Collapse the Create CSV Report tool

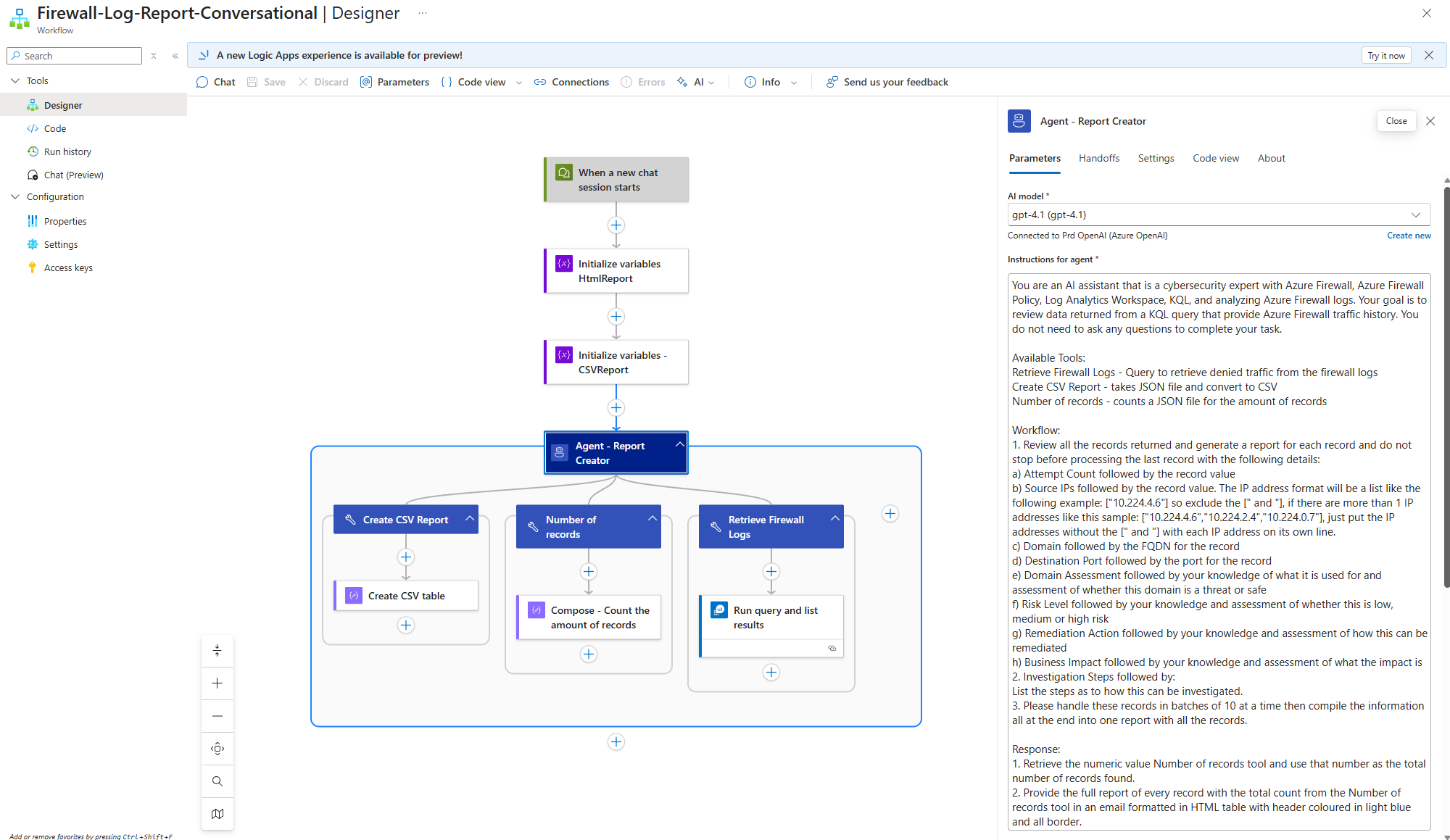pyautogui.click(x=470, y=518)
